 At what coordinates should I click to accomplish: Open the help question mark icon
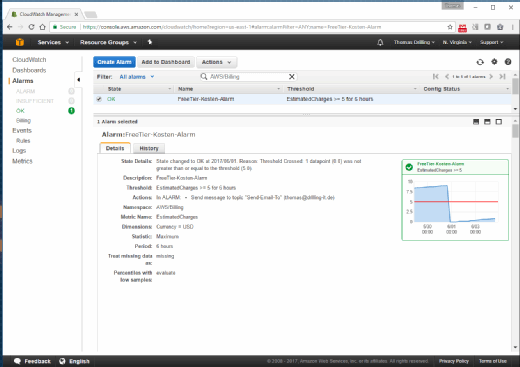tap(508, 62)
